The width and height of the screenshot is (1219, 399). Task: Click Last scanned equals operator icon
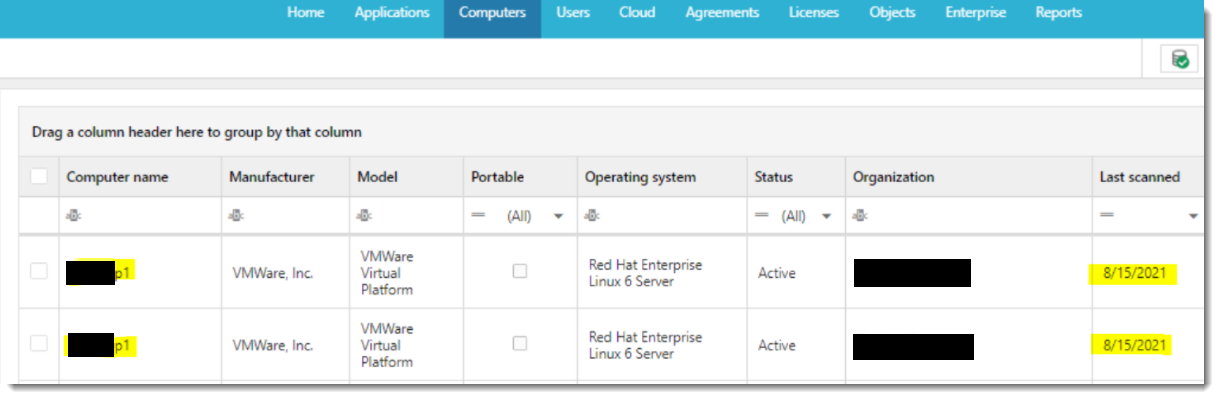click(x=1107, y=215)
